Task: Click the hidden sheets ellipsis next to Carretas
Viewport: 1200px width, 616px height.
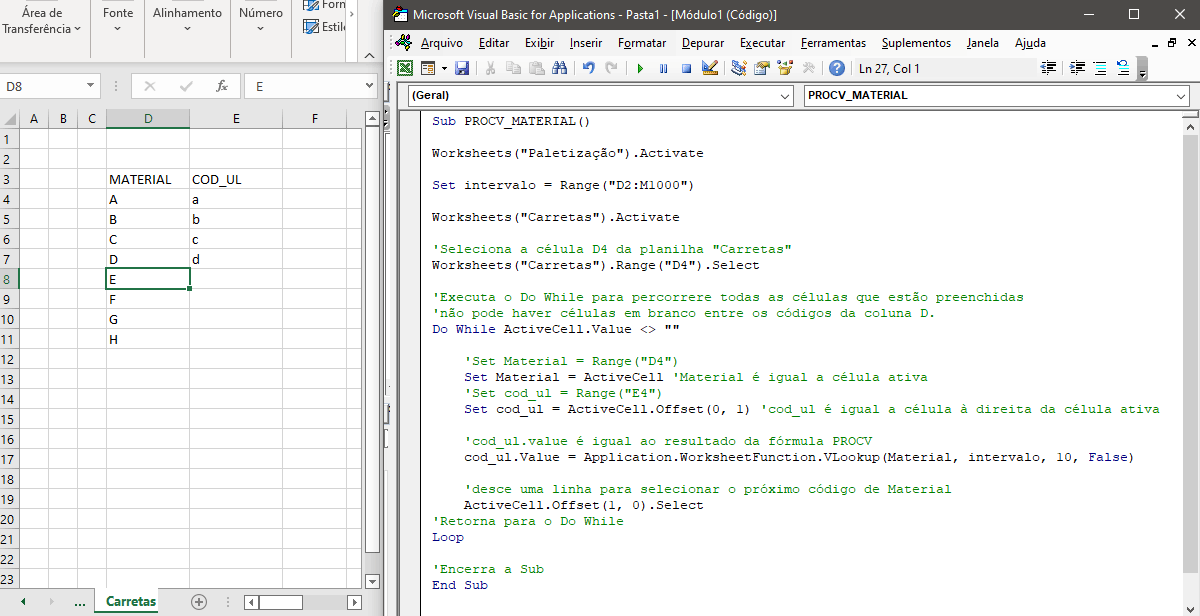Action: pyautogui.click(x=80, y=603)
